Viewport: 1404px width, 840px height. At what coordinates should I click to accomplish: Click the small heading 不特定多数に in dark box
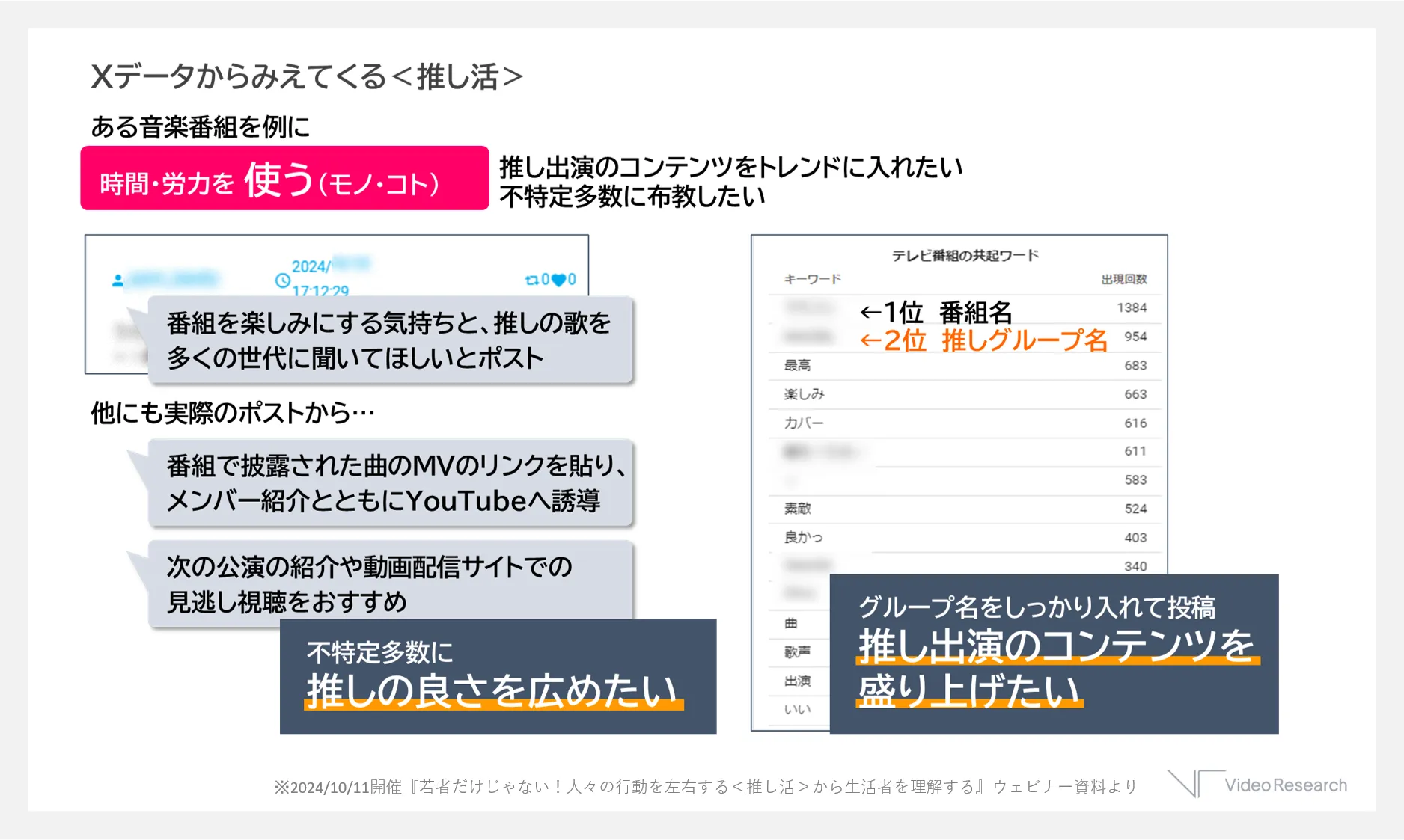click(379, 652)
